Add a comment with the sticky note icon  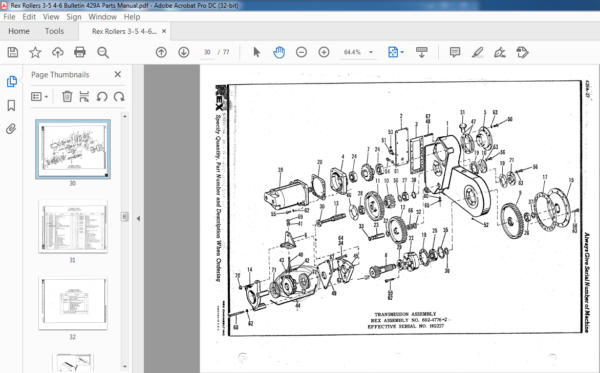click(x=455, y=52)
